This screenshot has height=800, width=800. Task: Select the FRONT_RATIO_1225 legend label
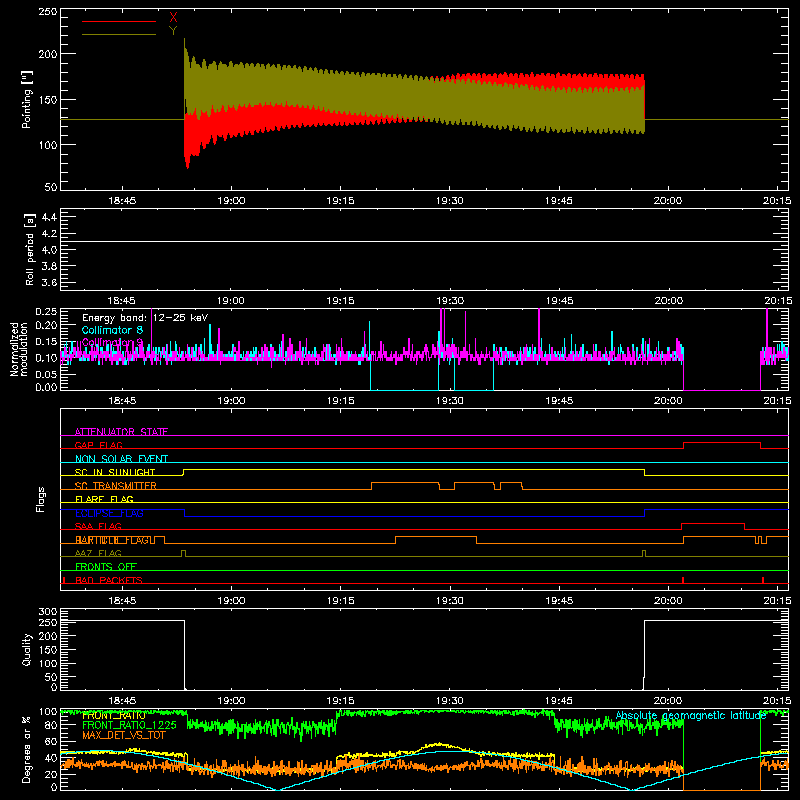129,725
